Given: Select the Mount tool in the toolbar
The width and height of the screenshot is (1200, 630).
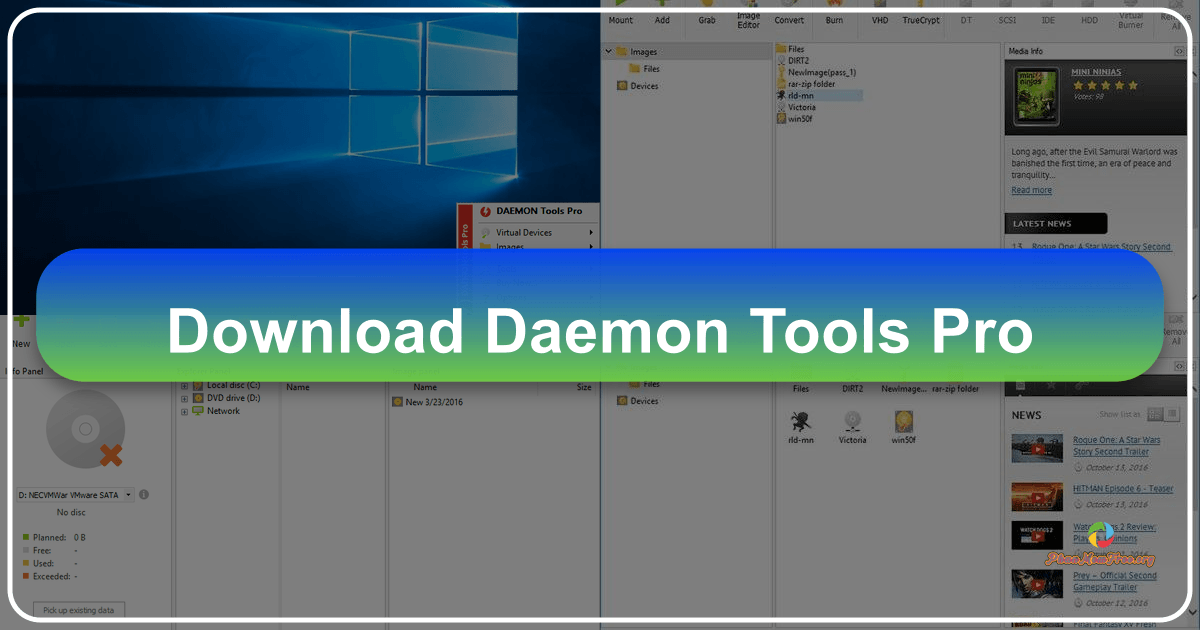Looking at the screenshot, I should [x=620, y=18].
